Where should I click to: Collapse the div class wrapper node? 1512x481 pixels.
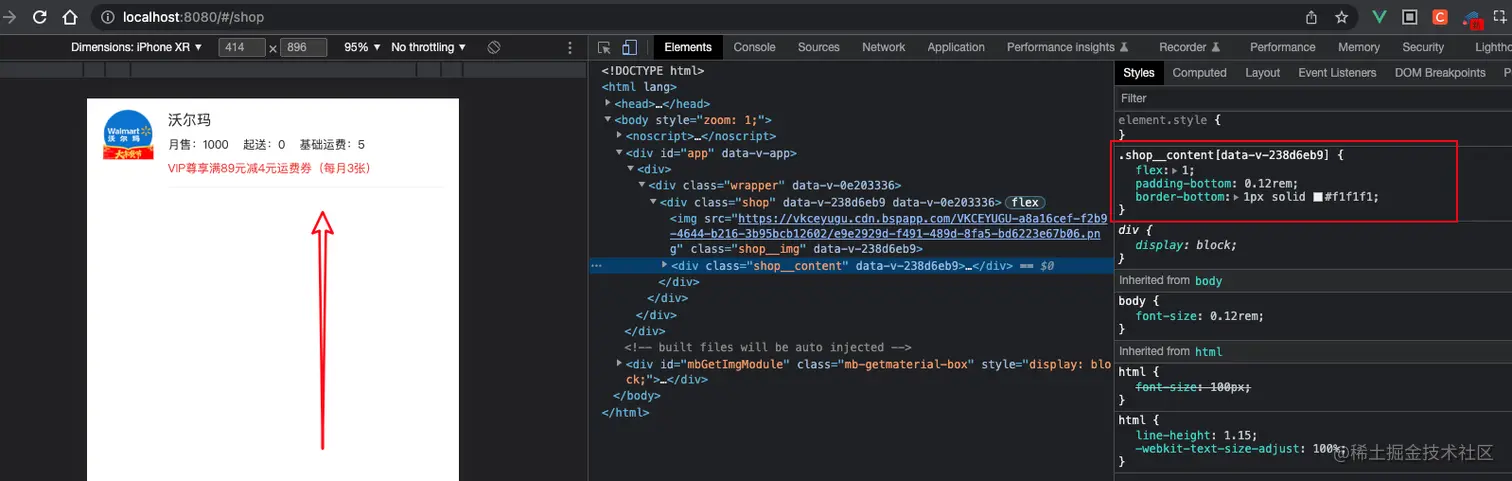[x=642, y=185]
